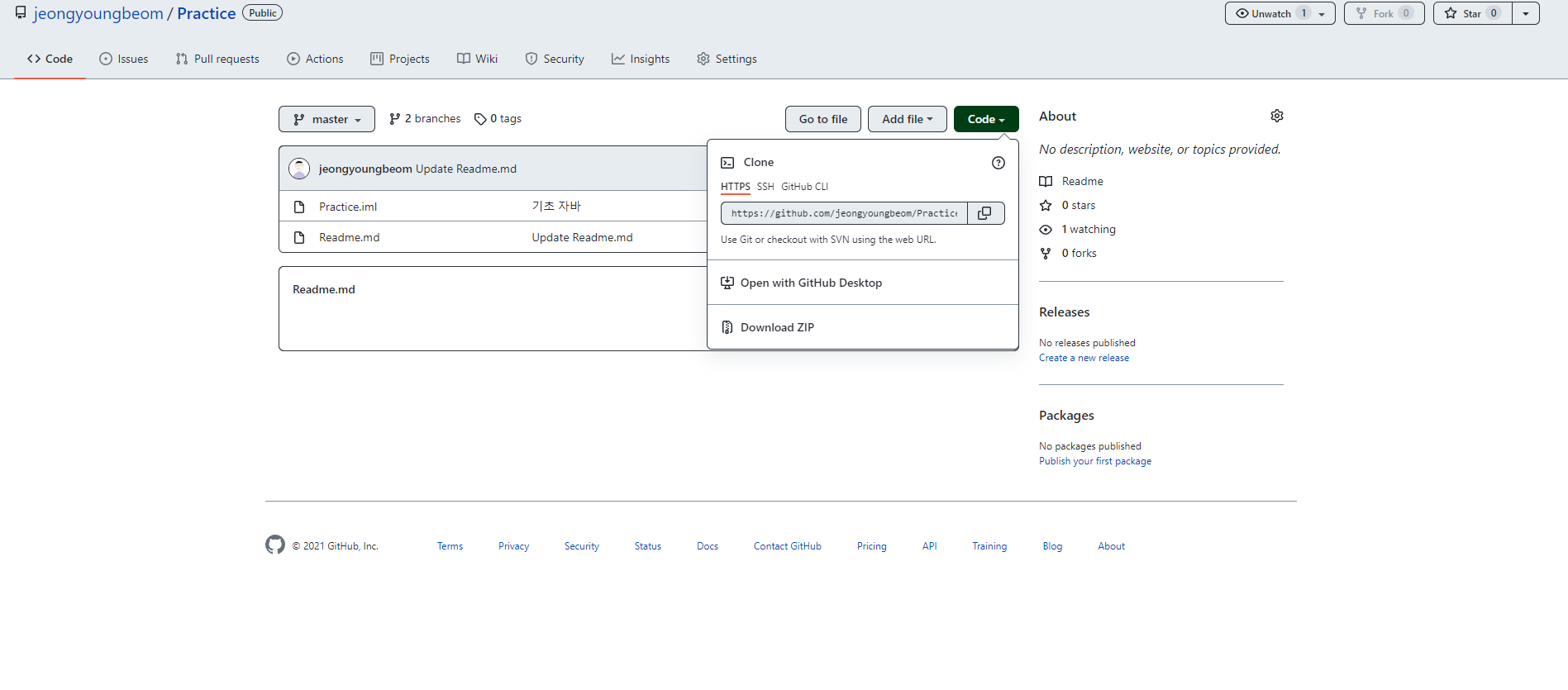The width and height of the screenshot is (1568, 690).
Task: Click the GitHub logo in the footer
Action: point(275,545)
